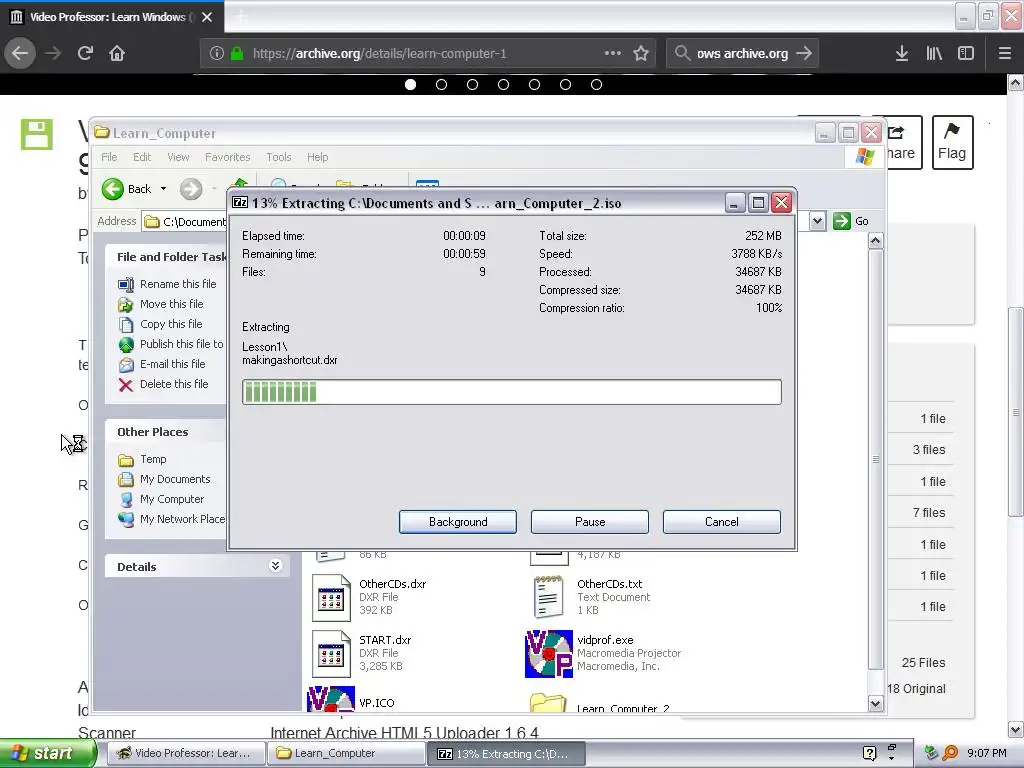This screenshot has height=768, width=1024.
Task: Open My Computer in Other Places
Action: pos(161,500)
